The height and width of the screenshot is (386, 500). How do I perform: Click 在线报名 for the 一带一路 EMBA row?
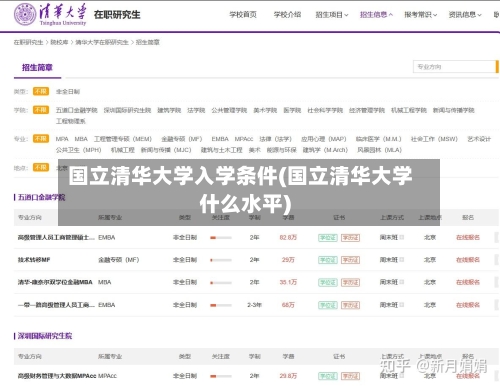pos(468,305)
